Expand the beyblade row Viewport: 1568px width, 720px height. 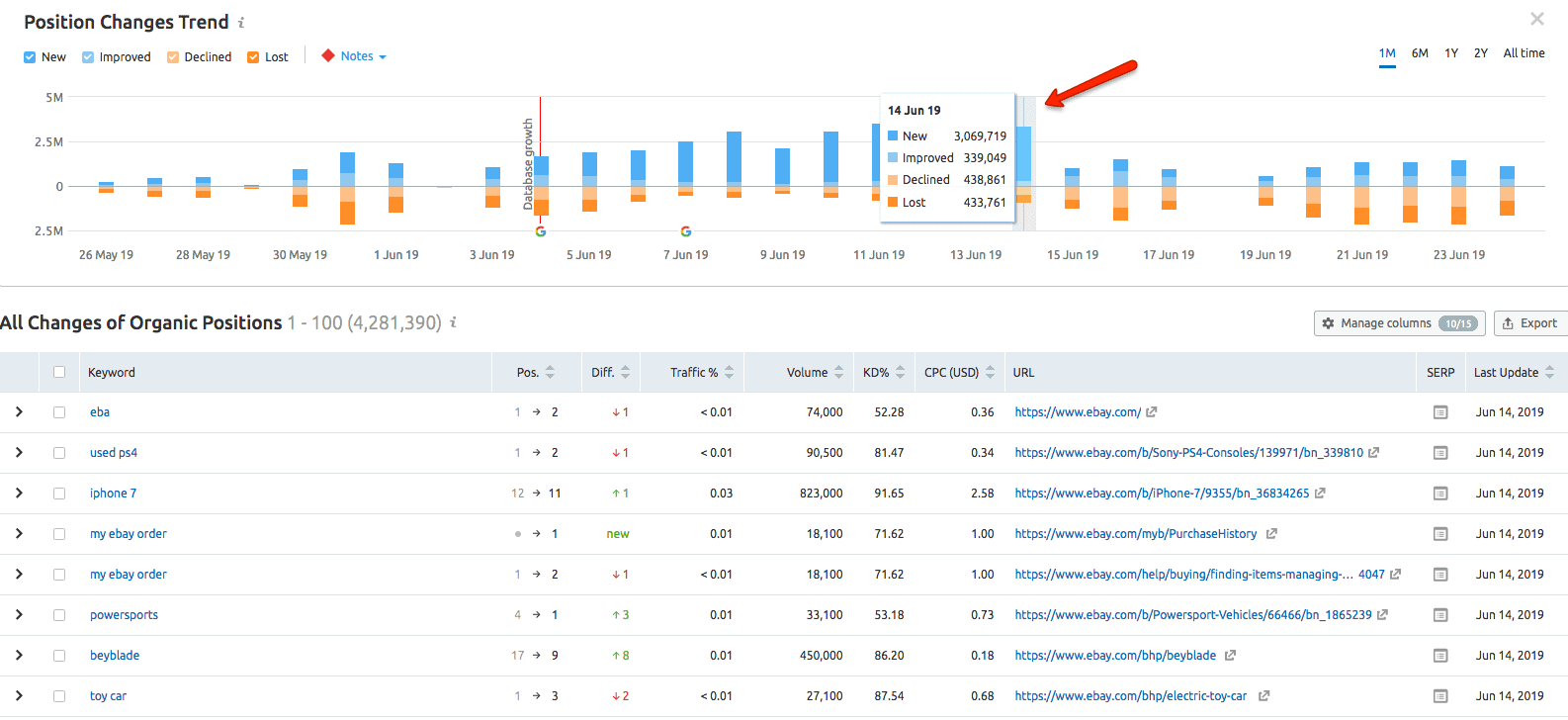pyautogui.click(x=19, y=656)
